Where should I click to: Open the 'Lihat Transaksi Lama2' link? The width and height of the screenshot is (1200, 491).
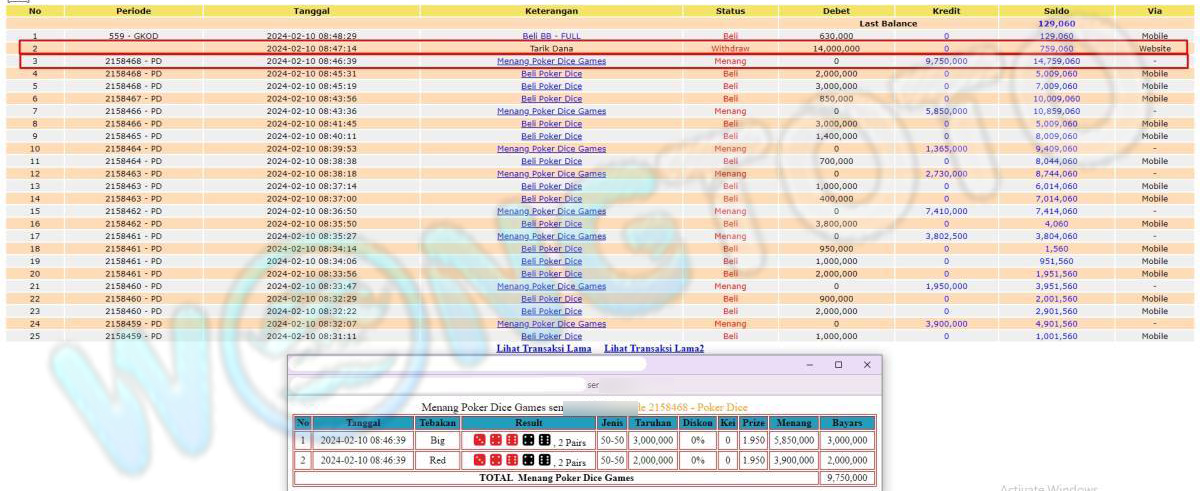click(x=654, y=348)
